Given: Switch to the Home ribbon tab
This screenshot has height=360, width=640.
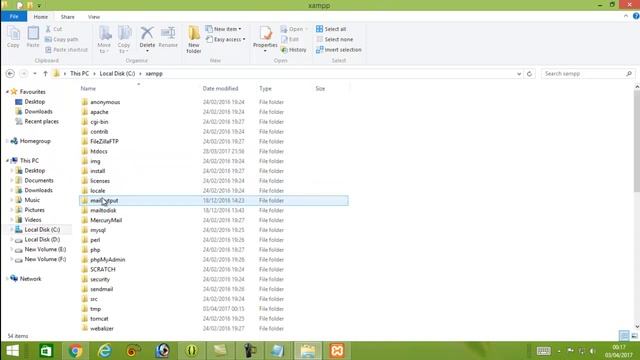Looking at the screenshot, I should [40, 17].
